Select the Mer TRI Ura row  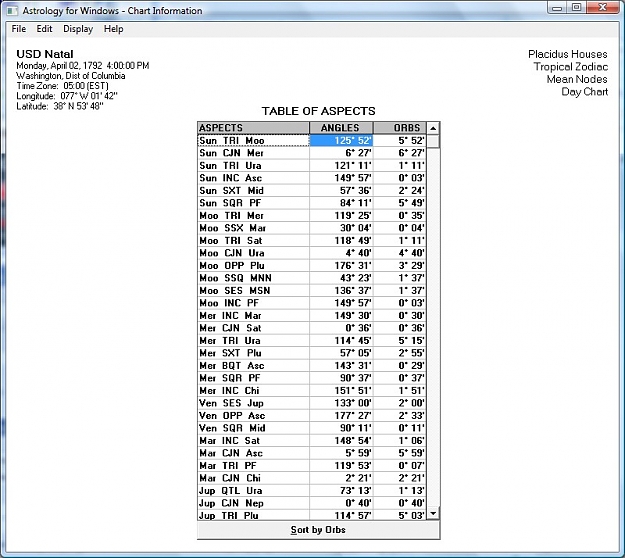[312, 341]
